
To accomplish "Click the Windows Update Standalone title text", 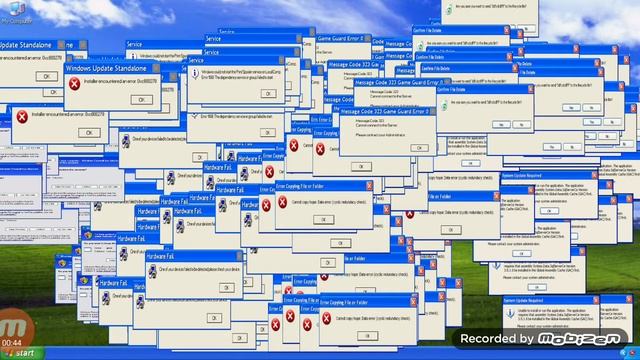I will coord(106,68).
